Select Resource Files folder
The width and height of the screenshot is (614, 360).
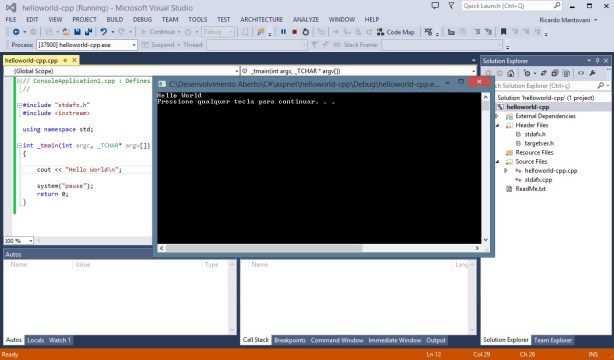coord(534,152)
